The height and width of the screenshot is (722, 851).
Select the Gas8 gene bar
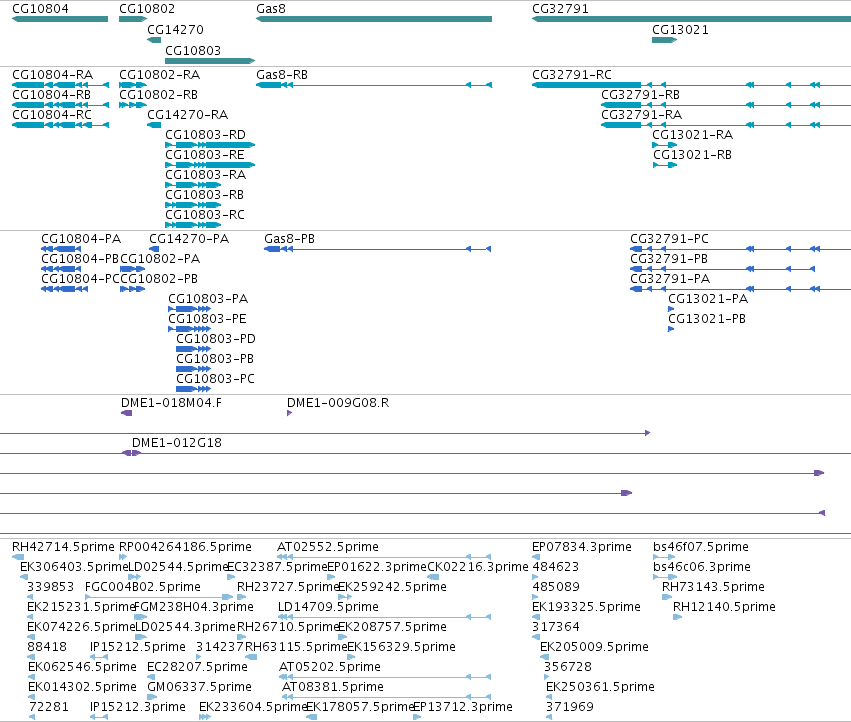(x=374, y=19)
